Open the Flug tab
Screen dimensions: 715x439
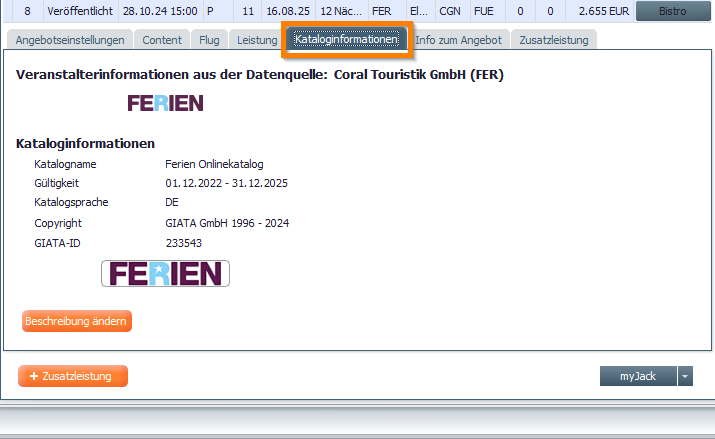click(x=209, y=40)
